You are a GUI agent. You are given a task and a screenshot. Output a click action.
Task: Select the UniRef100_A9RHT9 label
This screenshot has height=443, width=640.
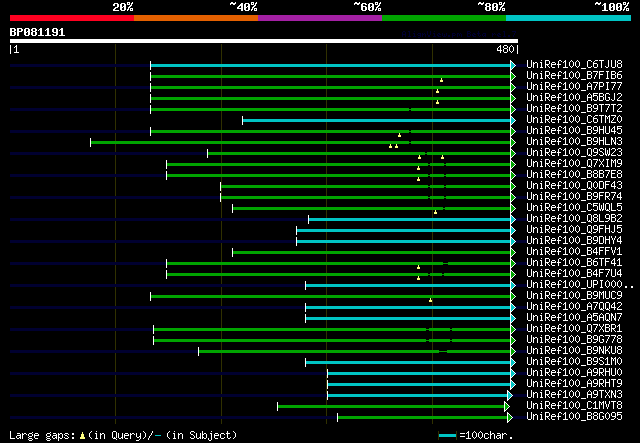tap(574, 384)
